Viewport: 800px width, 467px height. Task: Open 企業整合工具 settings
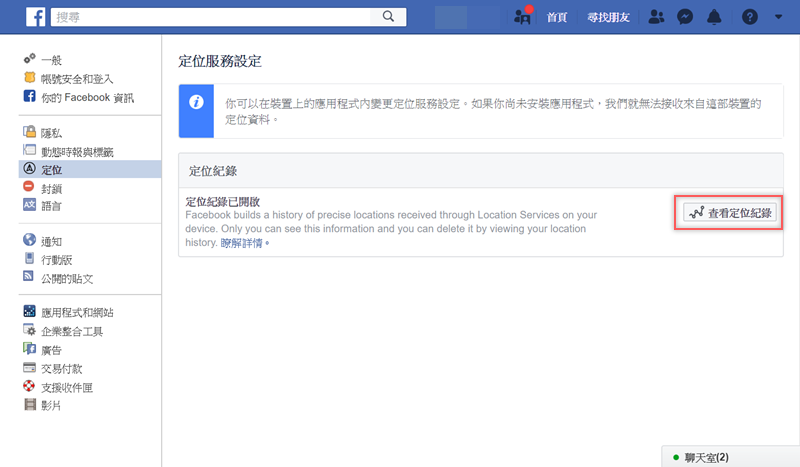point(72,331)
